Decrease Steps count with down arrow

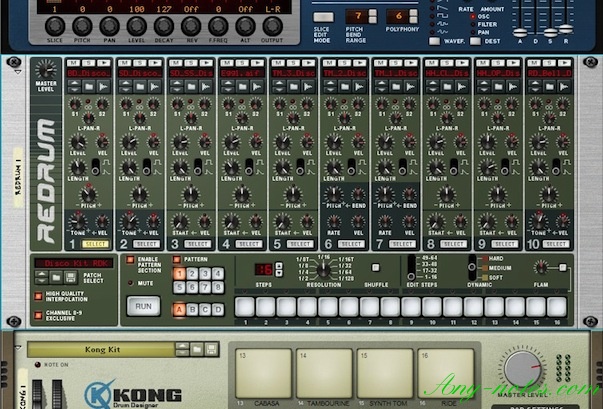(x=279, y=273)
